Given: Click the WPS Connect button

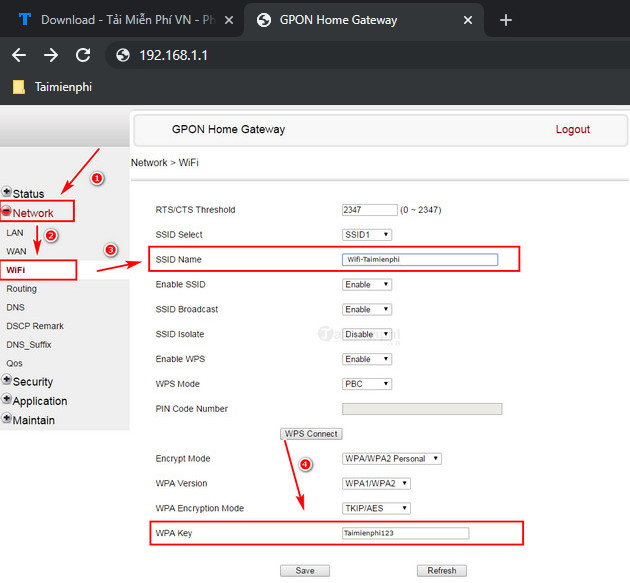Looking at the screenshot, I should click(311, 434).
